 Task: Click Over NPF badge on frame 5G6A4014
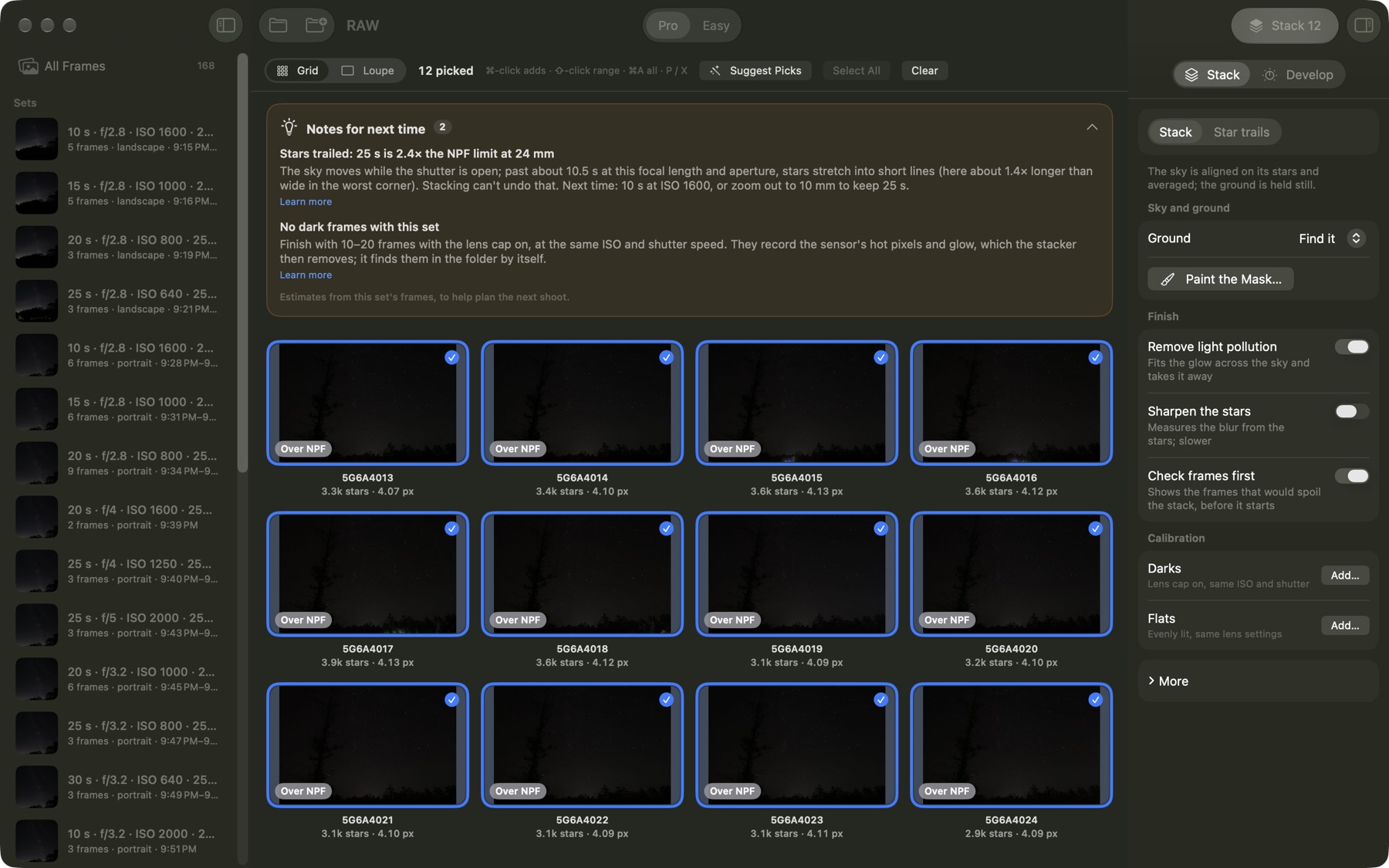[518, 449]
